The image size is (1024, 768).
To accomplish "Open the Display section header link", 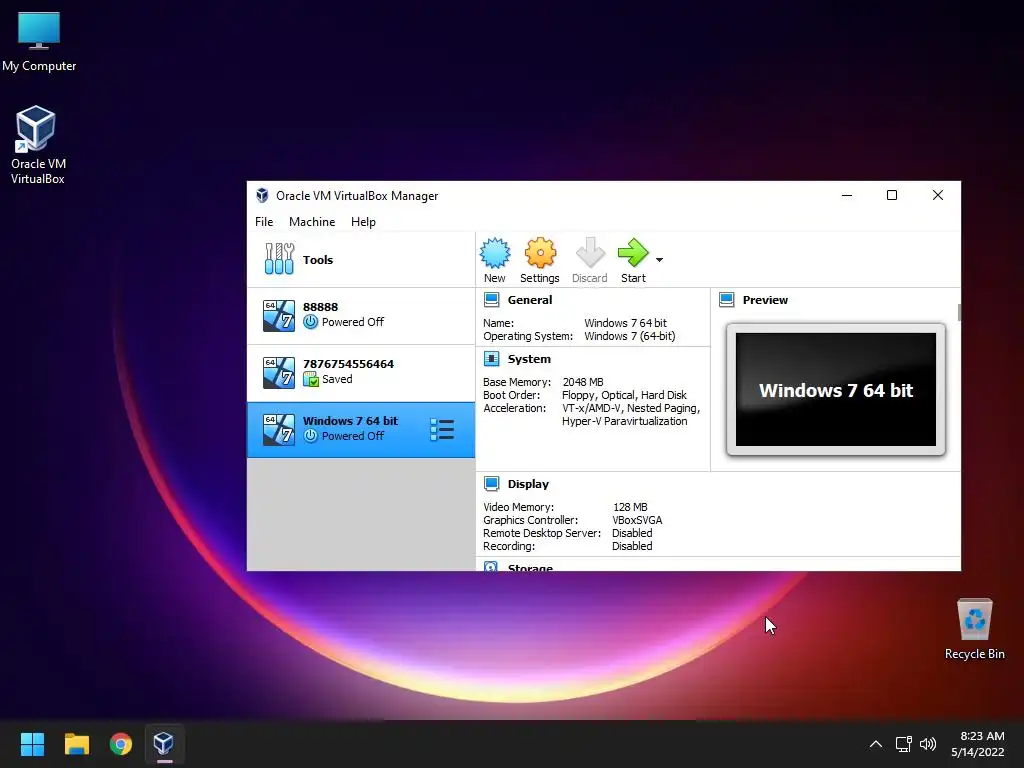I will [528, 484].
